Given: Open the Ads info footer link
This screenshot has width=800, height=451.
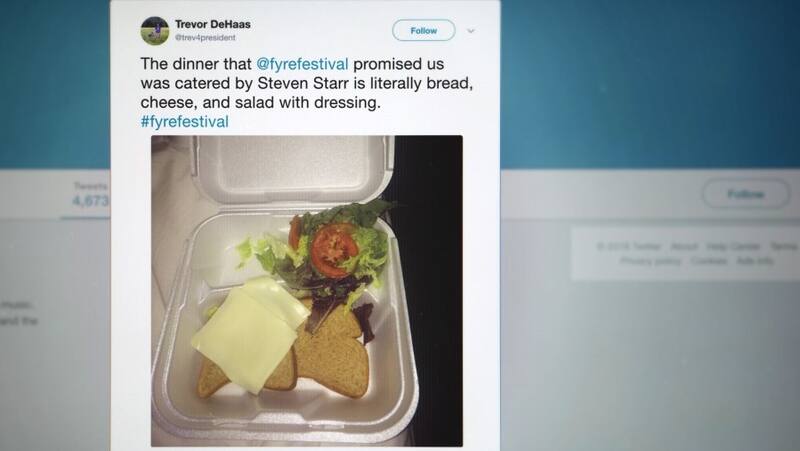Looking at the screenshot, I should [x=755, y=261].
